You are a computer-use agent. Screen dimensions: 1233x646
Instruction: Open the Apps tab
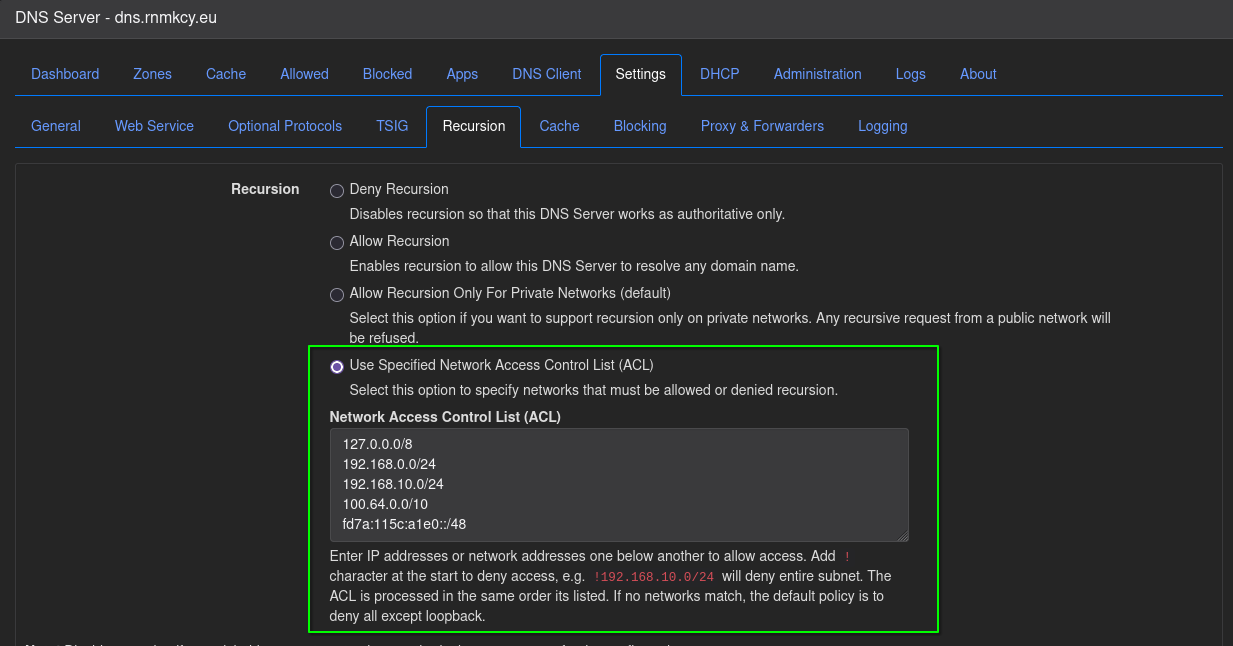(462, 74)
